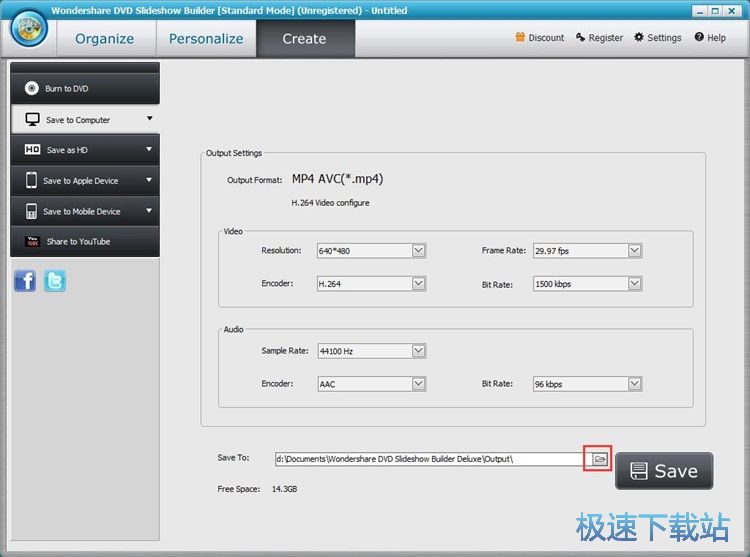Click the HD badge icon
The image size is (750, 557).
click(x=33, y=150)
